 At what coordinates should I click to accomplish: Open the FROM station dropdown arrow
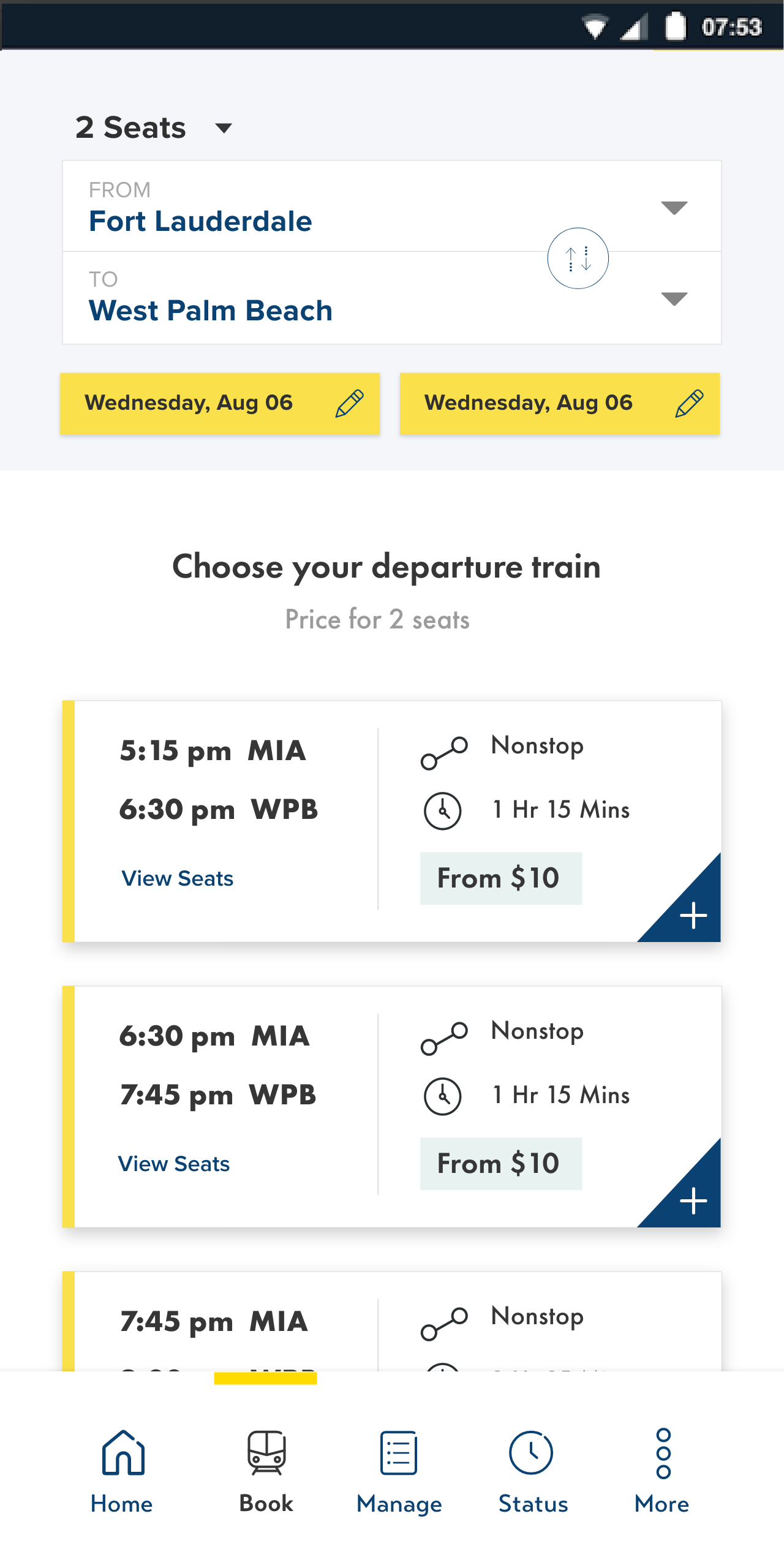click(x=674, y=208)
